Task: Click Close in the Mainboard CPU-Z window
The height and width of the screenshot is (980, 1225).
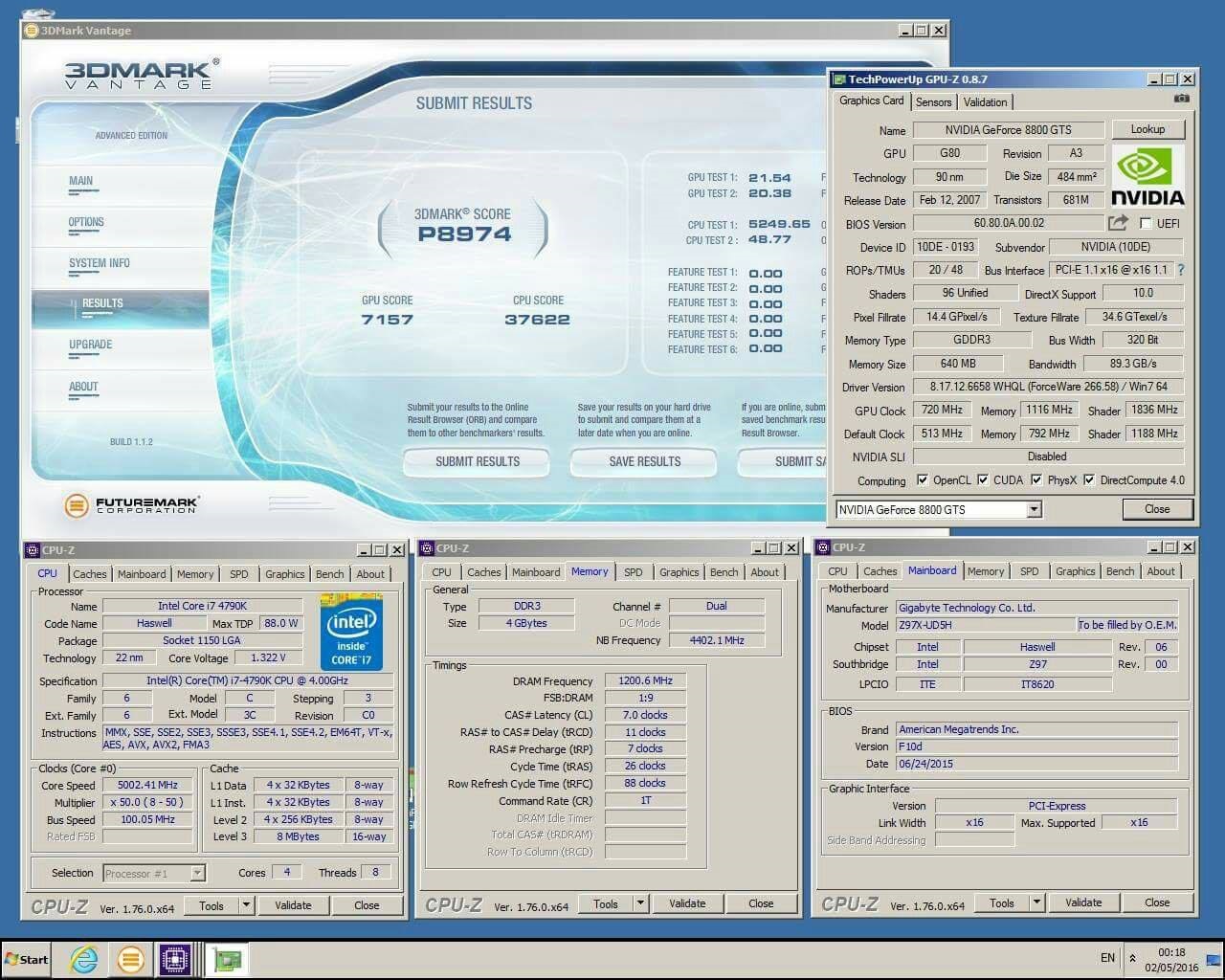Action: click(1157, 902)
